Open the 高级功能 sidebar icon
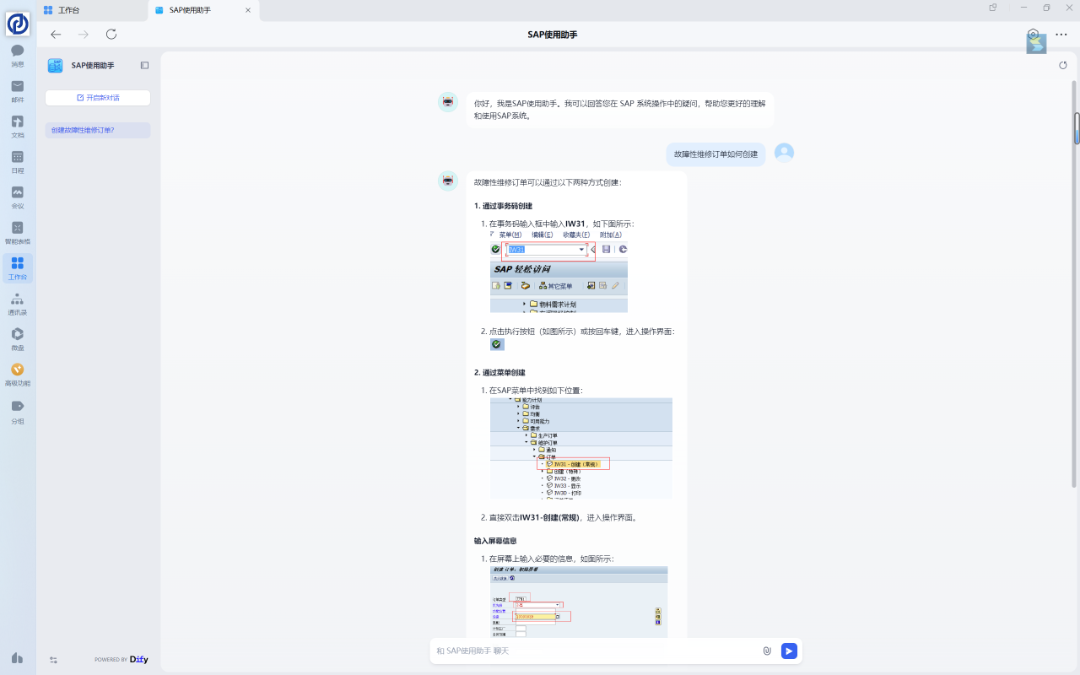Viewport: 1080px width, 675px height. [18, 375]
